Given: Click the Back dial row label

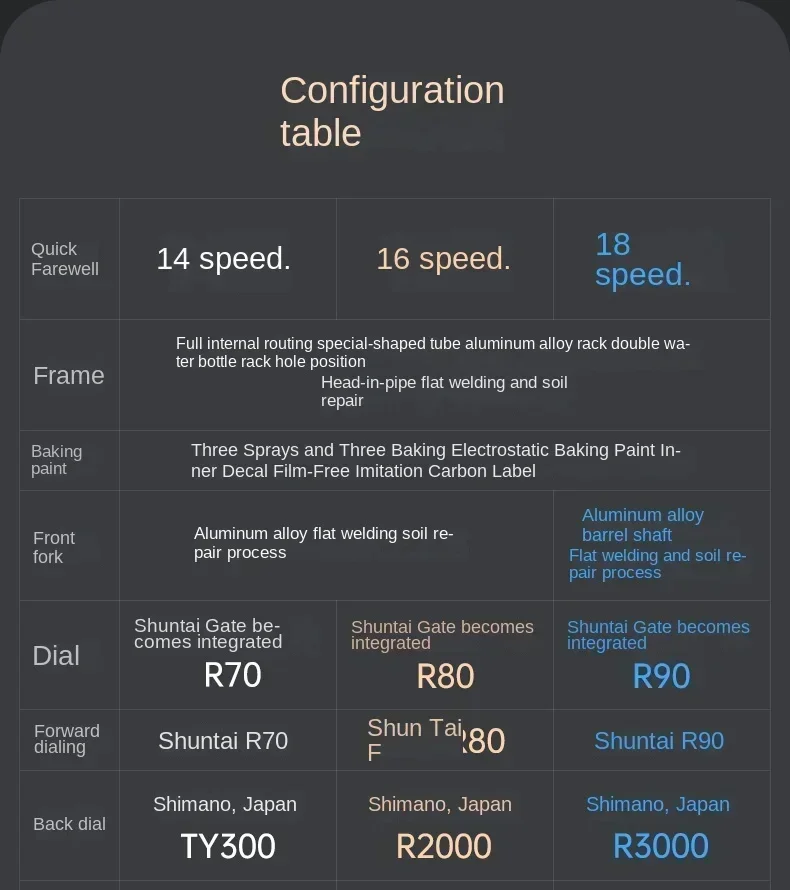Looking at the screenshot, I should coord(69,824).
